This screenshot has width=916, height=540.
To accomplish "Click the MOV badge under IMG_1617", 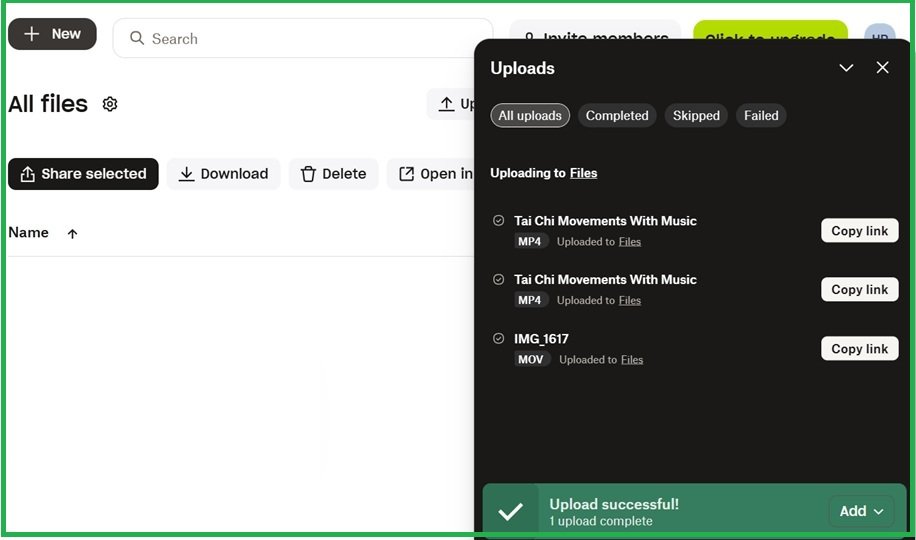I will 530,359.
